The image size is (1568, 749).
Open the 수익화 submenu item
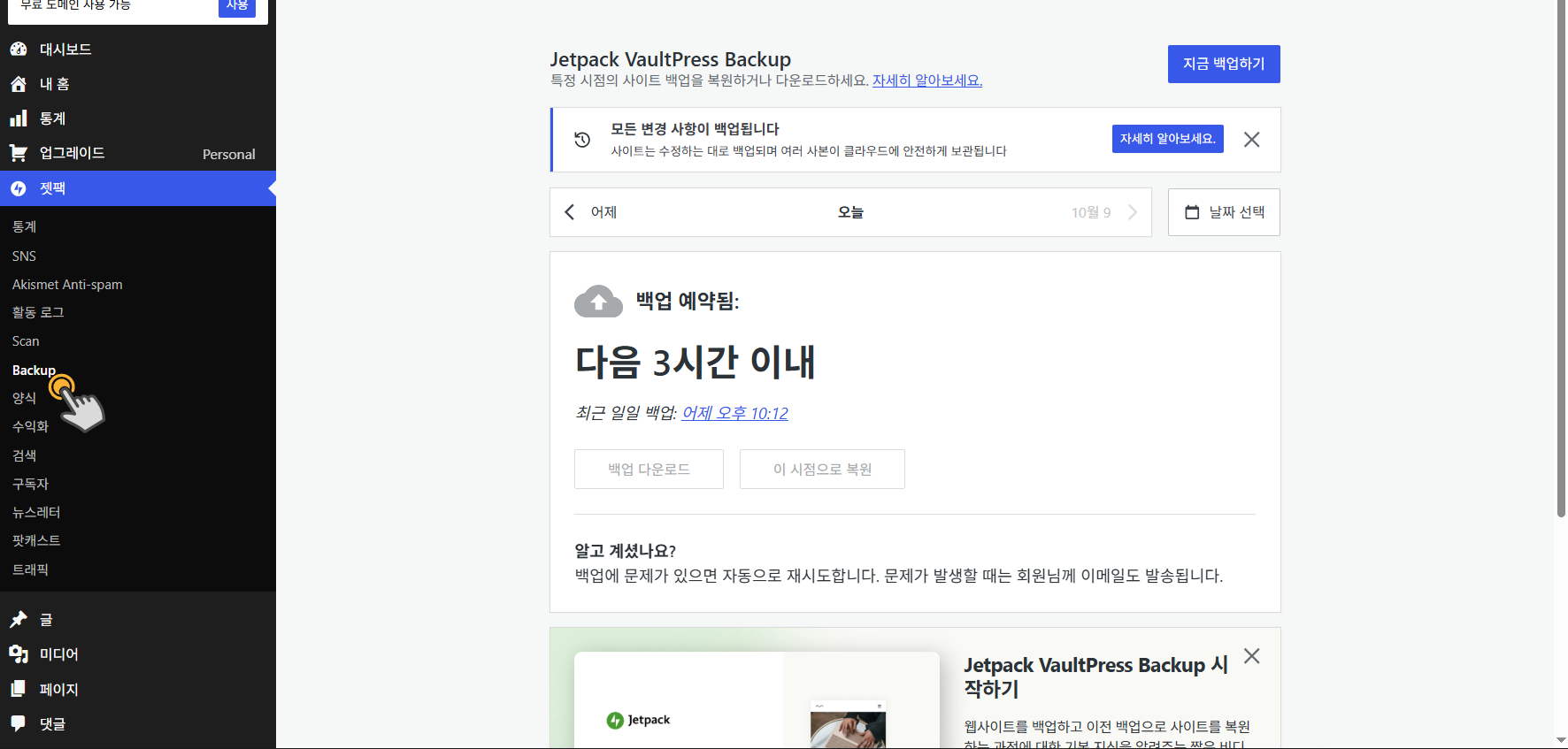[x=30, y=426]
